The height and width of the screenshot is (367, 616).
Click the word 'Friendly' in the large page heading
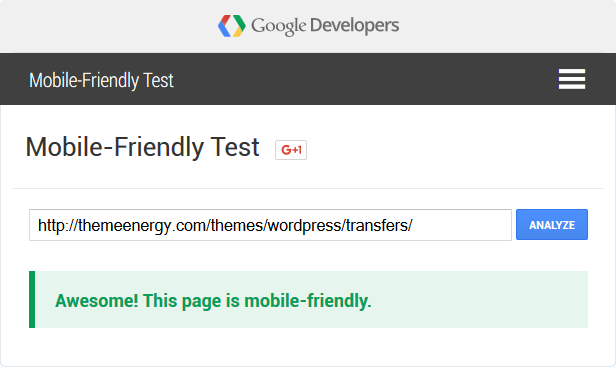click(159, 147)
